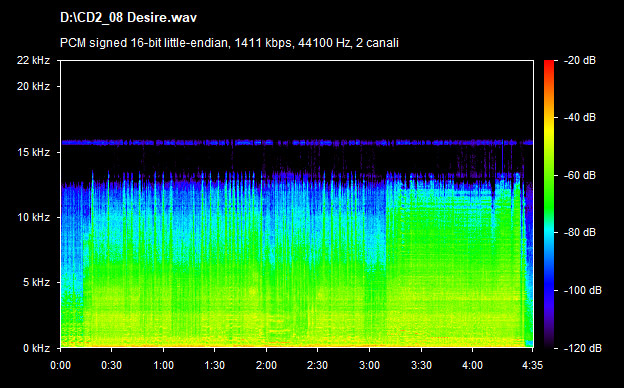The height and width of the screenshot is (388, 624).
Task: Click the PCM signed 16-bit format description
Action: pyautogui.click(x=229, y=43)
